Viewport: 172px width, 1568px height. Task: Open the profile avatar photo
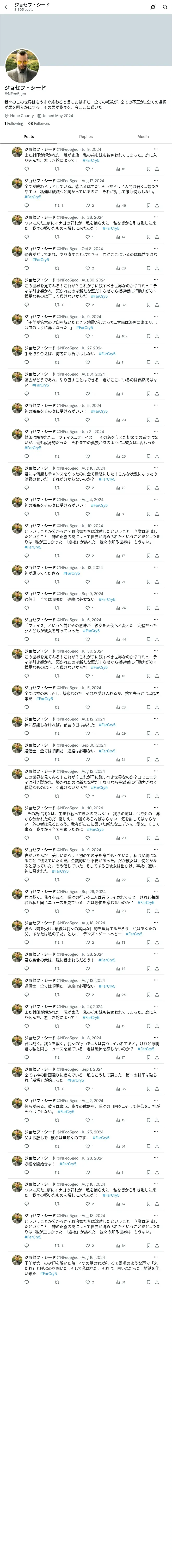click(x=22, y=66)
